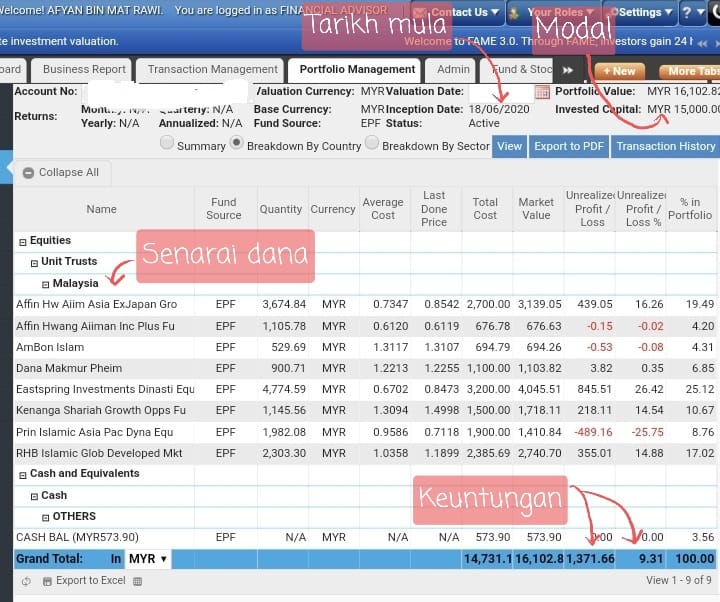The height and width of the screenshot is (602, 720).
Task: Select Affin Hwang Aiiman Inc Plus Fu row
Action: [365, 326]
